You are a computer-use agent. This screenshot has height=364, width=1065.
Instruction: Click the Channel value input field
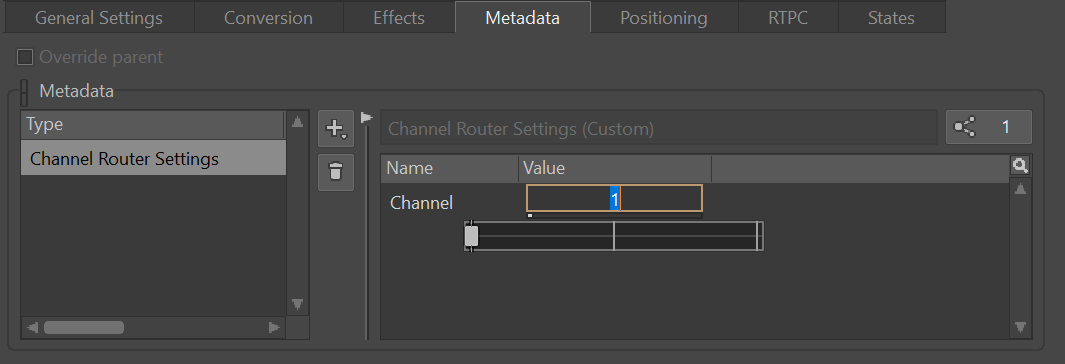614,198
